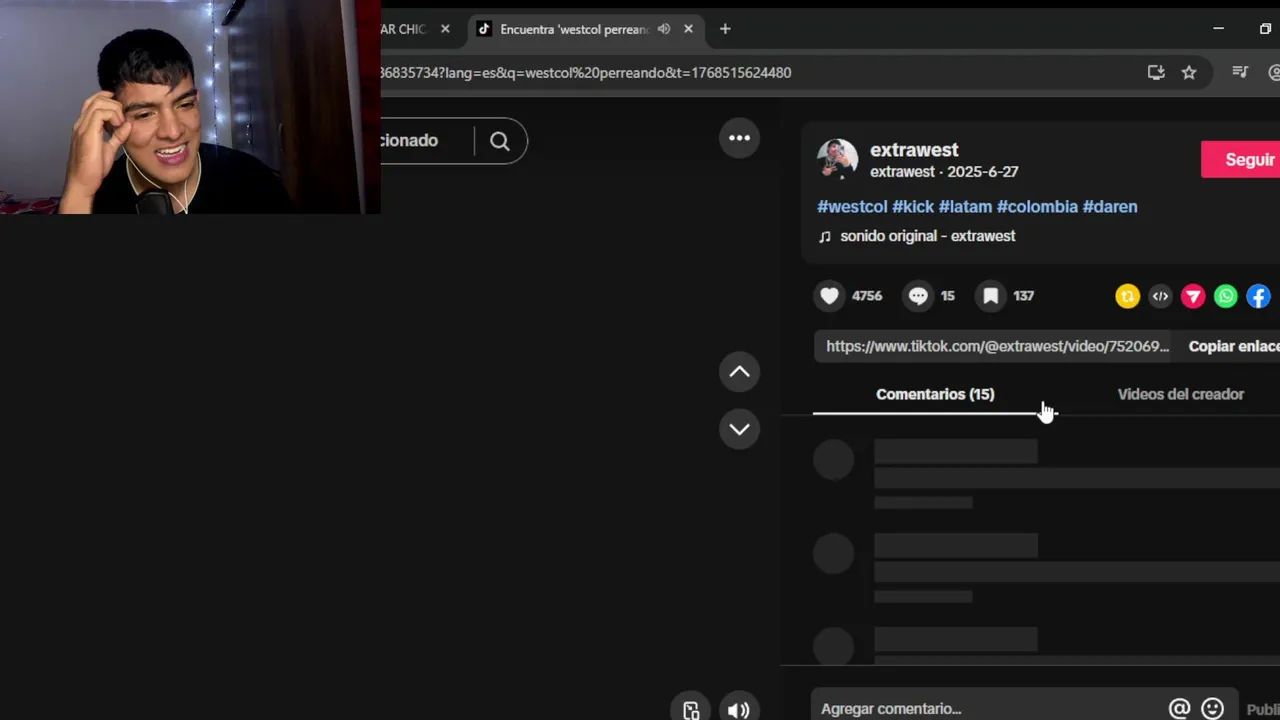The height and width of the screenshot is (720, 1280).
Task: Open comments via speech bubble icon
Action: pos(918,296)
